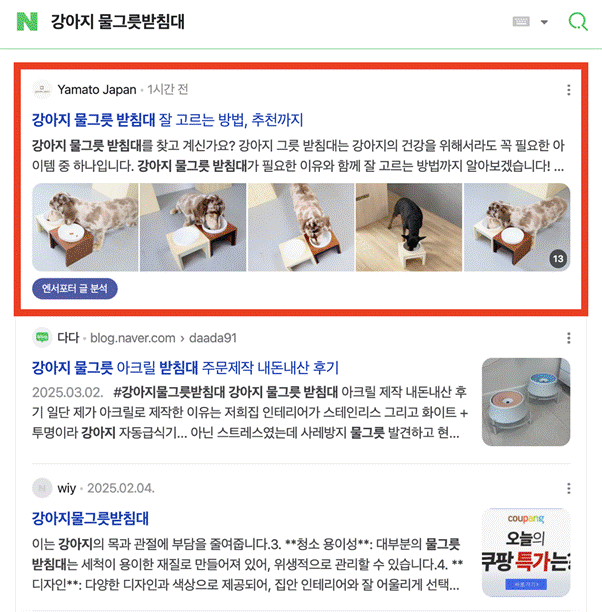Click the Coupang 오늘의 특가 thumbnail

pos(526,552)
